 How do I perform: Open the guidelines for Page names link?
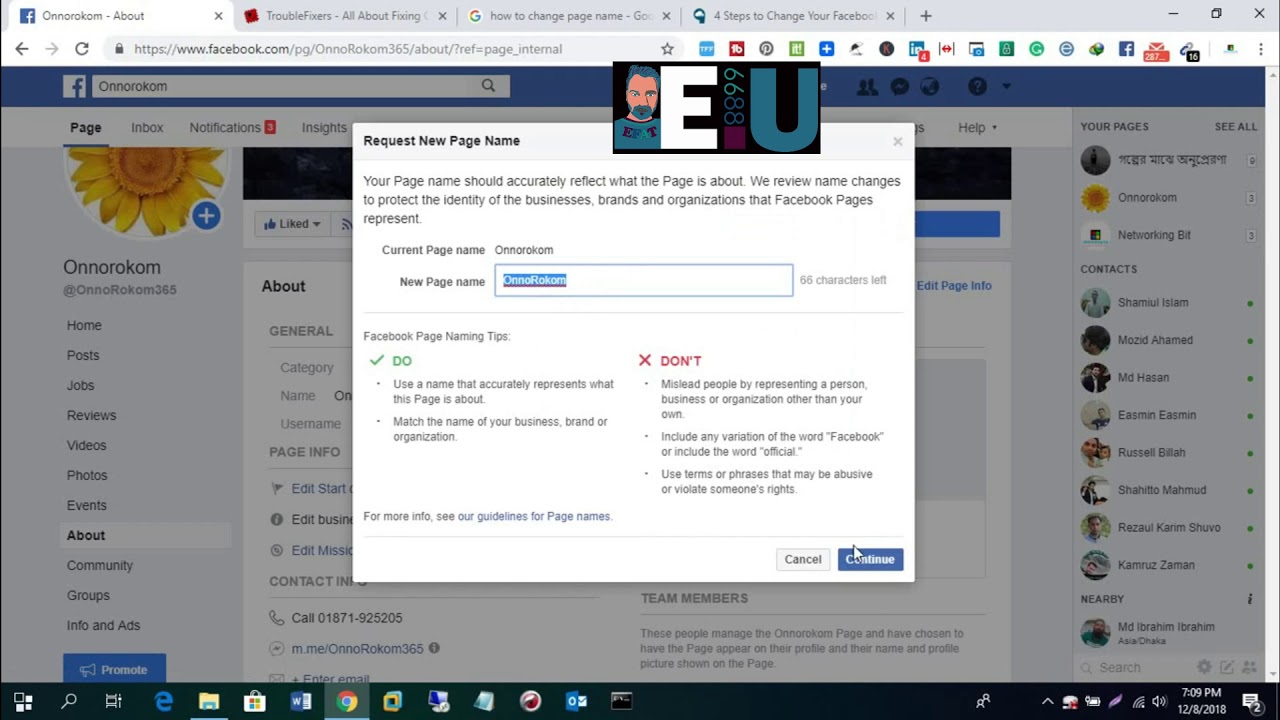click(x=534, y=516)
